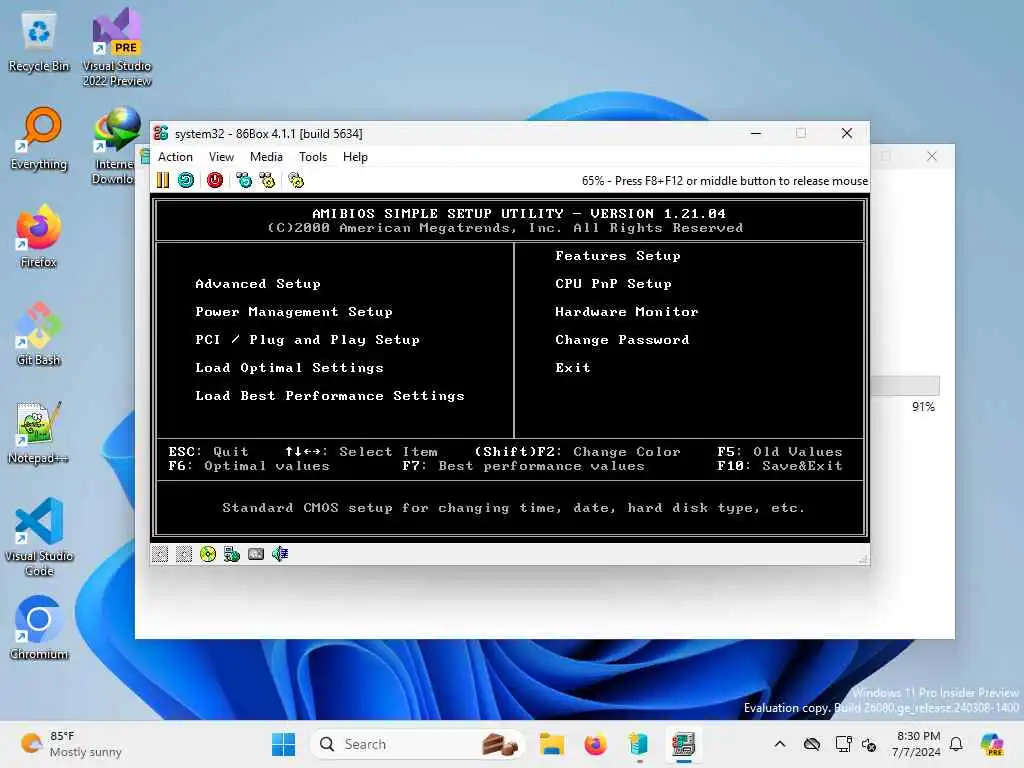This screenshot has width=1024, height=768.
Task: Click the taskbar Search box
Action: (x=418, y=744)
